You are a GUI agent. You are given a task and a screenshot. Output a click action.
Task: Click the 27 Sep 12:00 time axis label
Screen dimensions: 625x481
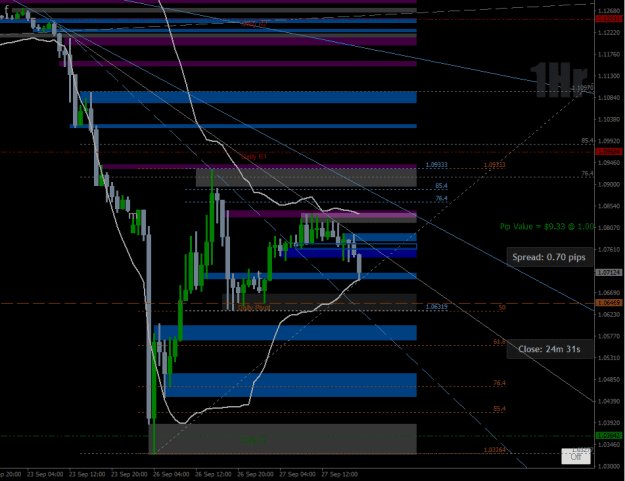coord(340,474)
